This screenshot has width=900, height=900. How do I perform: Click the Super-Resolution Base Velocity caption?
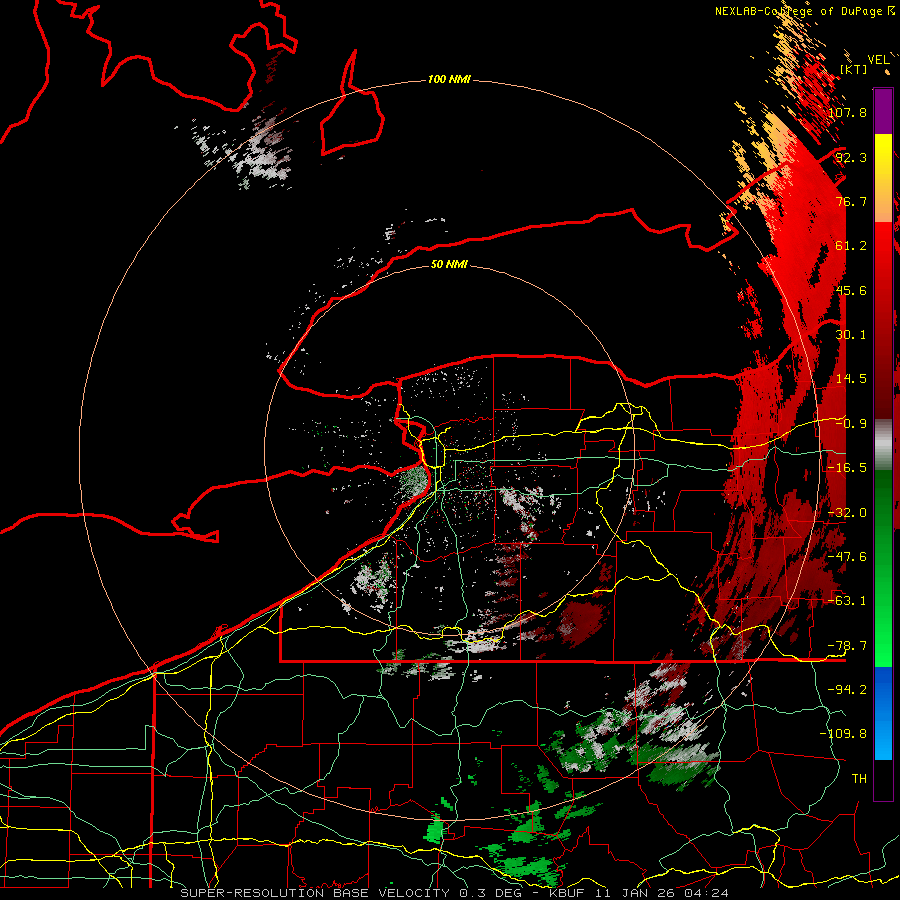tap(455, 893)
